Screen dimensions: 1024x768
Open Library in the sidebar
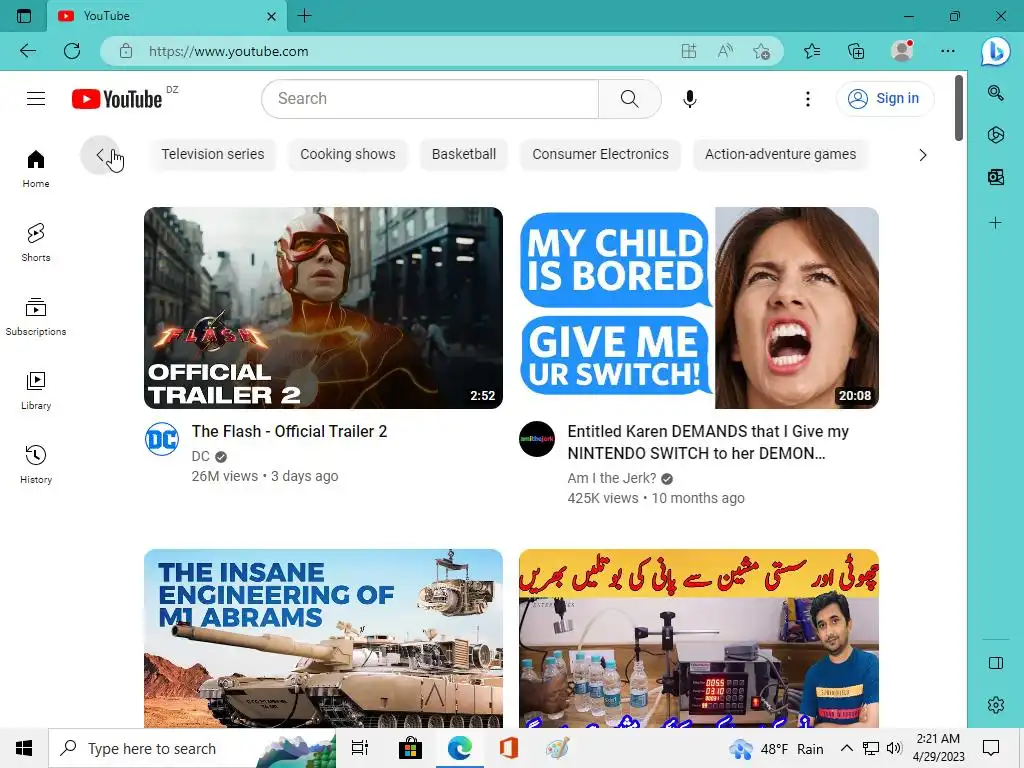click(x=36, y=390)
